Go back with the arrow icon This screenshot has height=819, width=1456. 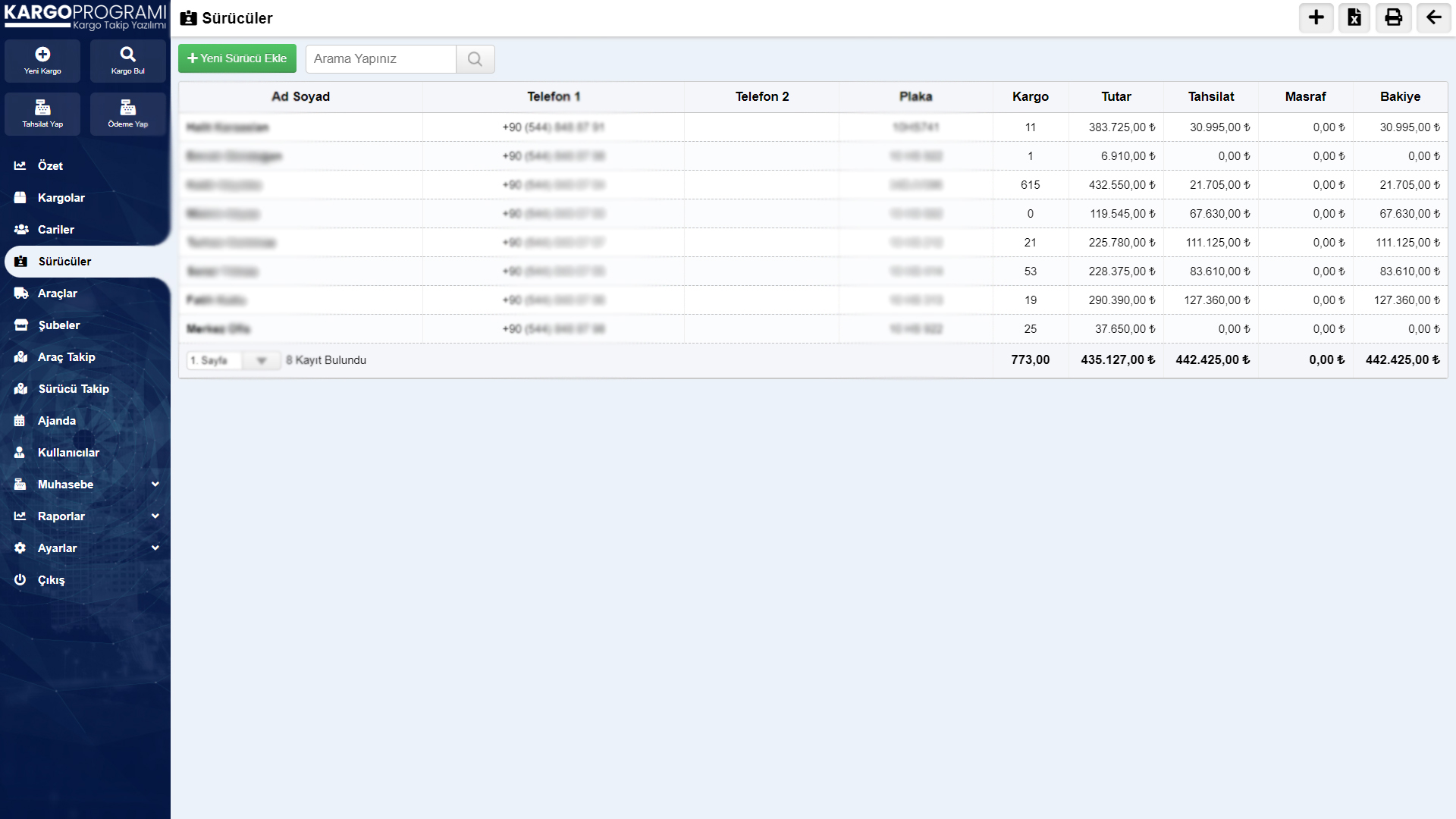pyautogui.click(x=1434, y=17)
